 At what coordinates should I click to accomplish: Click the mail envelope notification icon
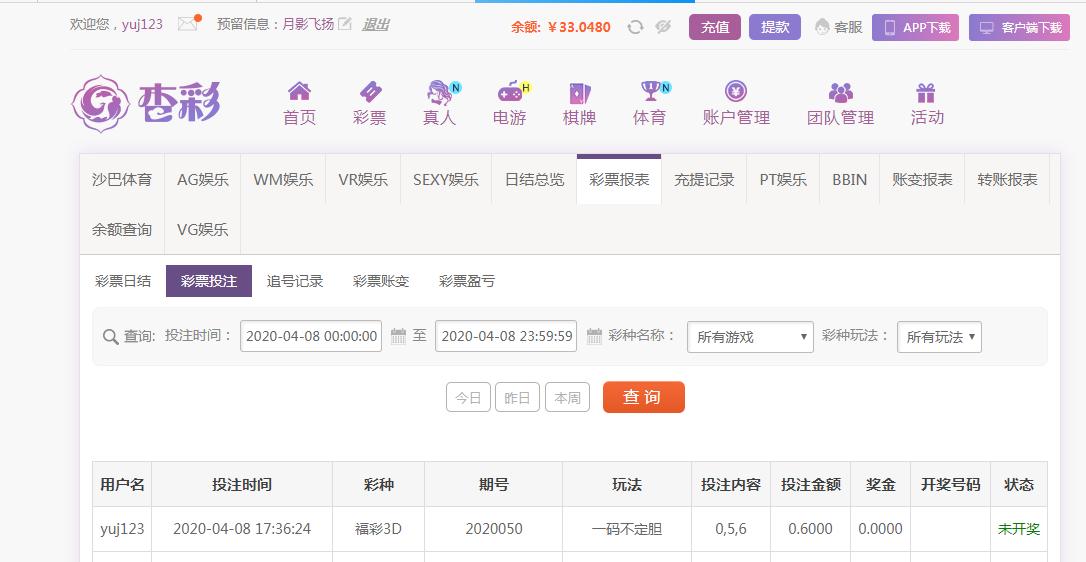click(x=187, y=25)
